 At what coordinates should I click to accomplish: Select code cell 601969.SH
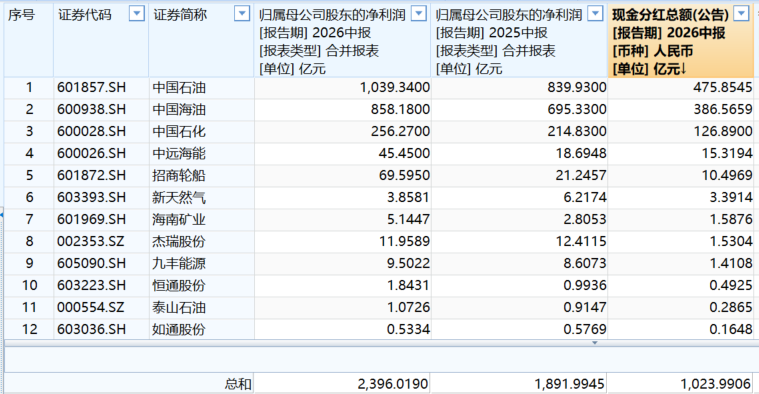pos(91,219)
